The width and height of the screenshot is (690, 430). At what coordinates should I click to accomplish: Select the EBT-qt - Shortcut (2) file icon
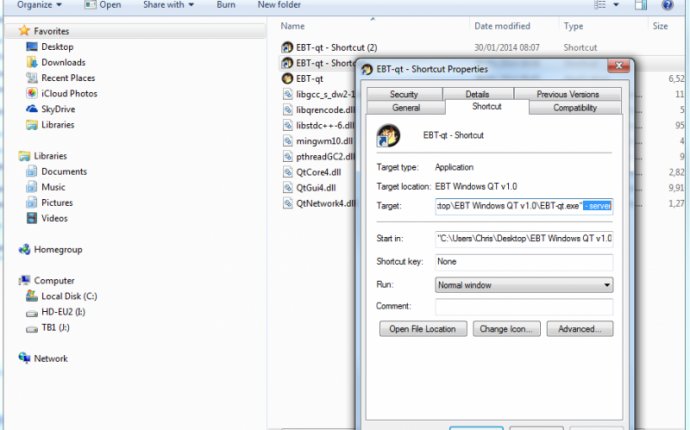(x=287, y=47)
